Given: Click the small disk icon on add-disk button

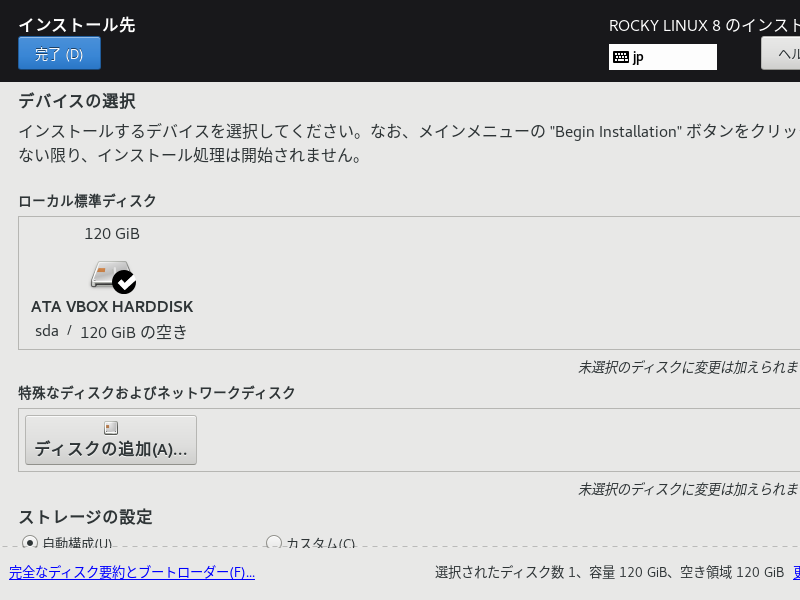Looking at the screenshot, I should tap(111, 428).
